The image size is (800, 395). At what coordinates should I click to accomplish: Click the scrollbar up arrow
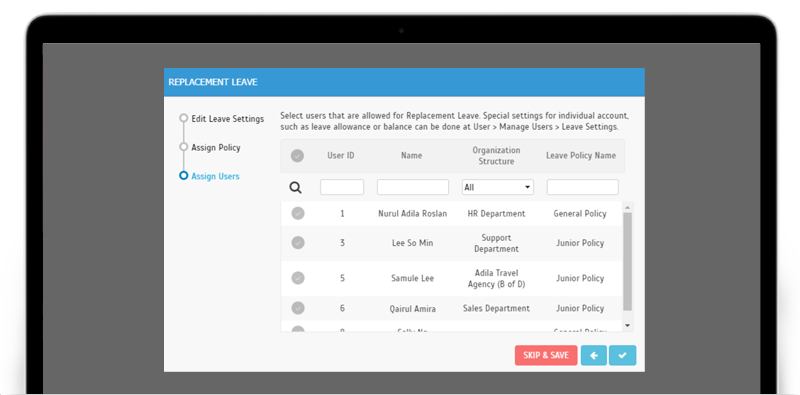click(628, 207)
